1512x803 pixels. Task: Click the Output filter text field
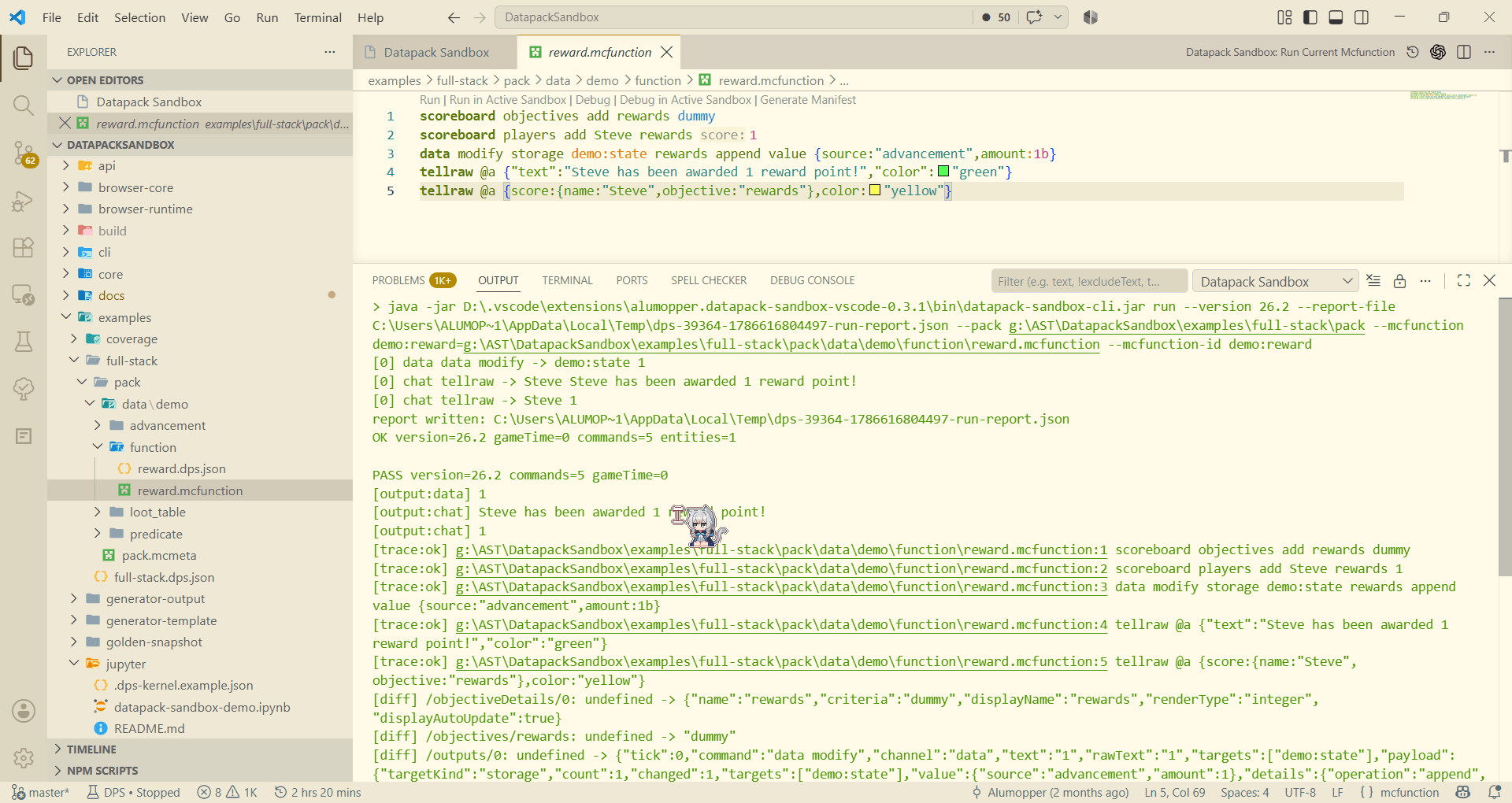(1088, 281)
